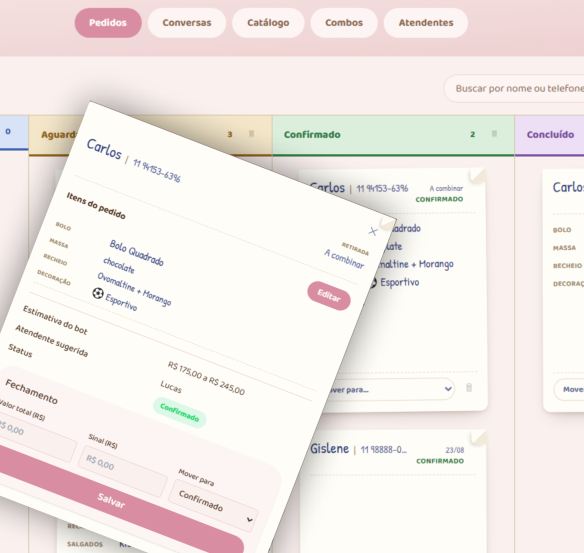Screen dimensions: 584x553
Task: Click the Editar button
Action: (329, 296)
